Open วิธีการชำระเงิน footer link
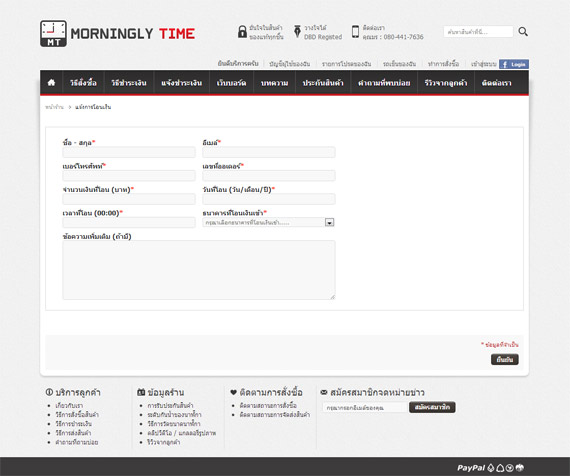 pos(73,424)
